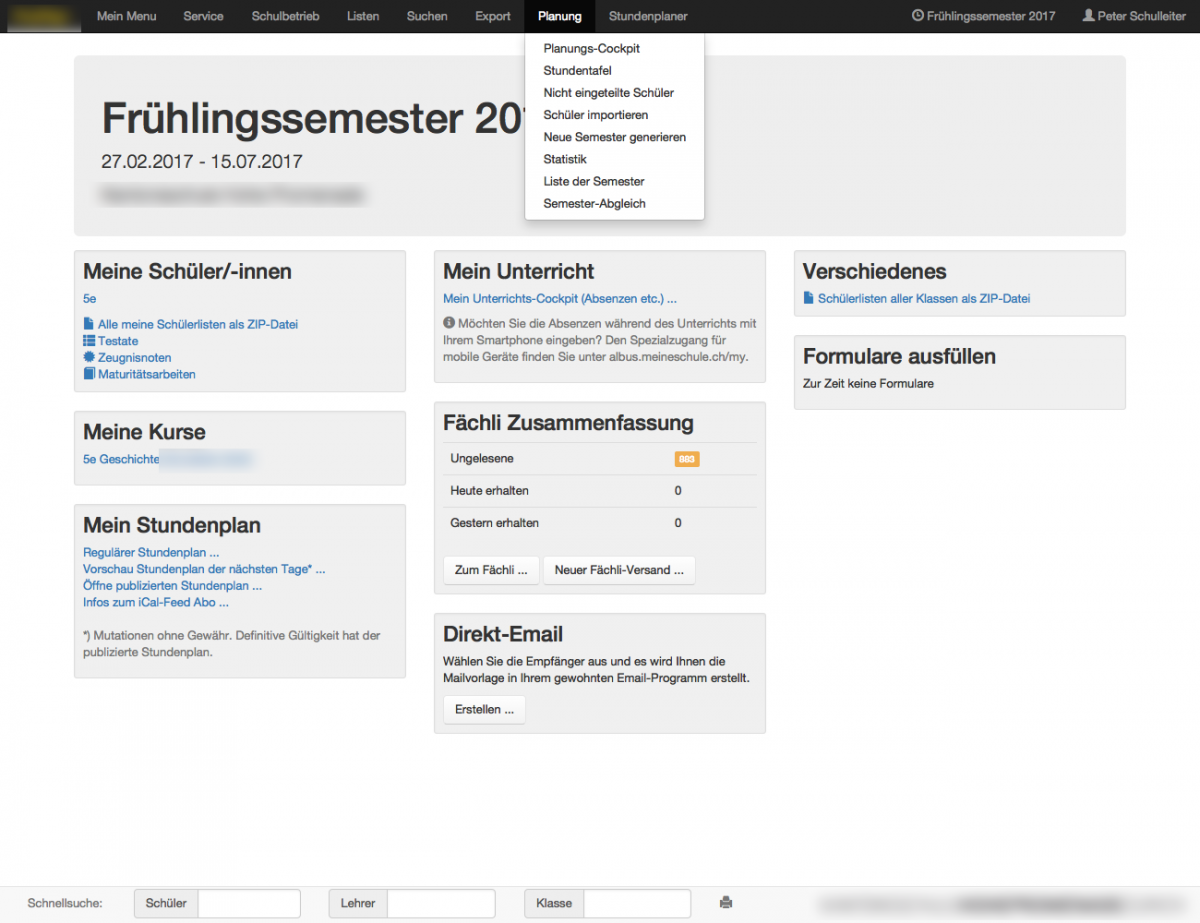Click the Zum Fächli button
Screen dimensions: 1200x923
click(x=491, y=570)
